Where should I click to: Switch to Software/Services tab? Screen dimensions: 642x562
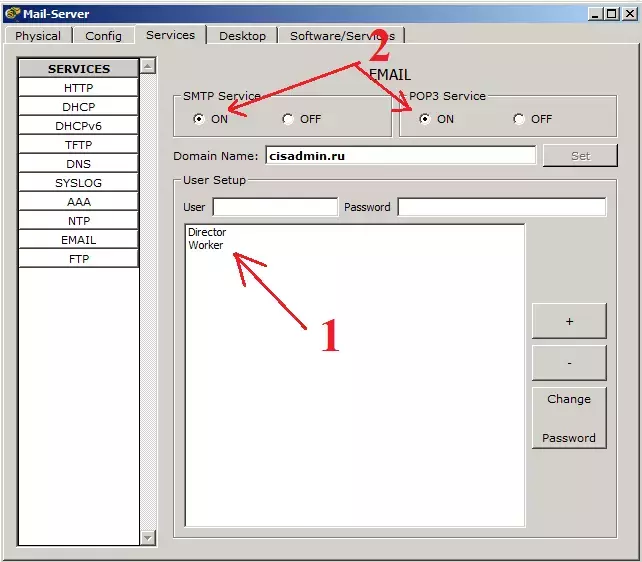(342, 36)
